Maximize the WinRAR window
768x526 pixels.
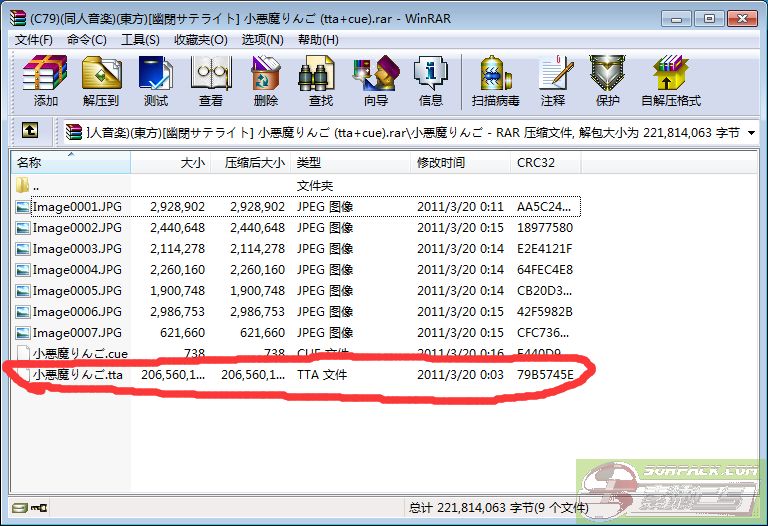[x=709, y=19]
